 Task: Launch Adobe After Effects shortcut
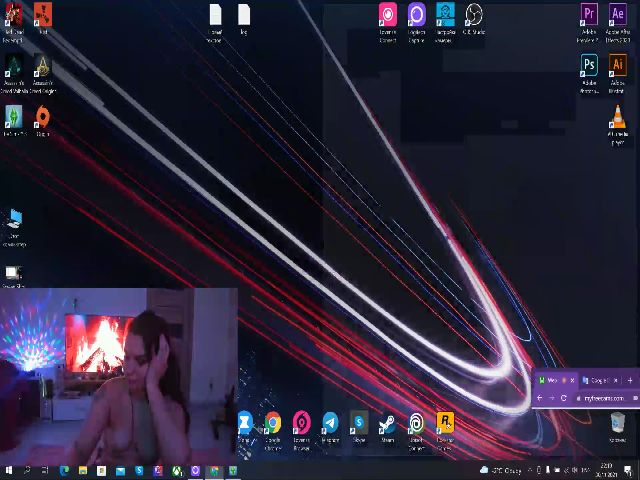pyautogui.click(x=618, y=15)
